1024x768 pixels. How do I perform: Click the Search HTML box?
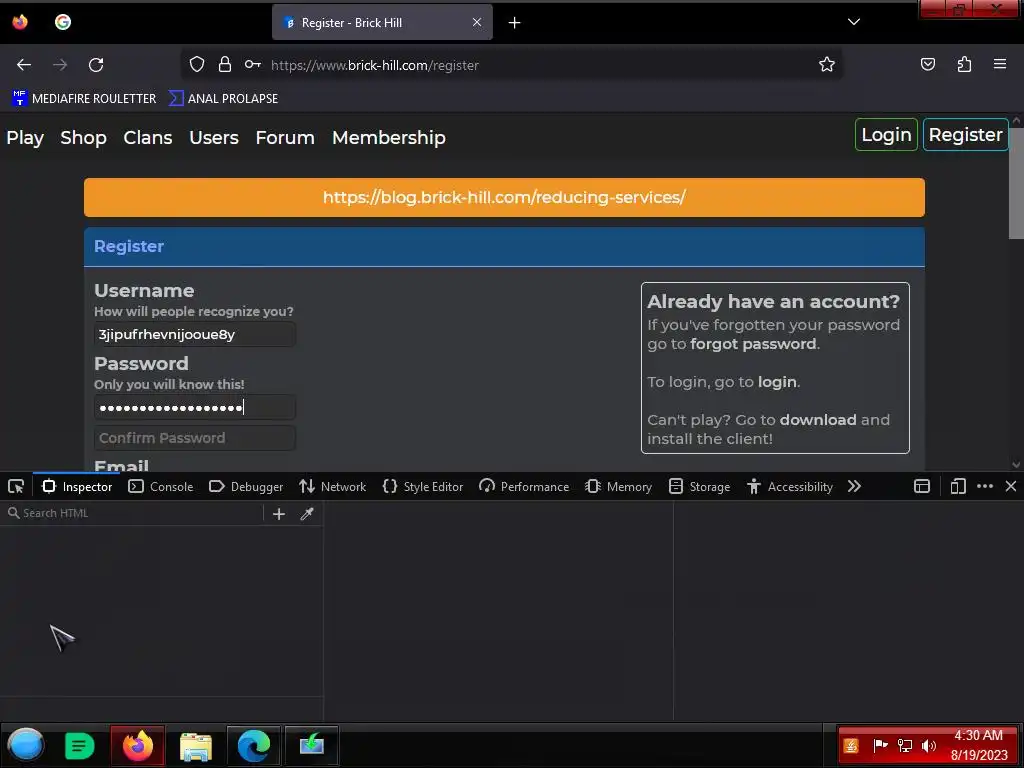[134, 513]
